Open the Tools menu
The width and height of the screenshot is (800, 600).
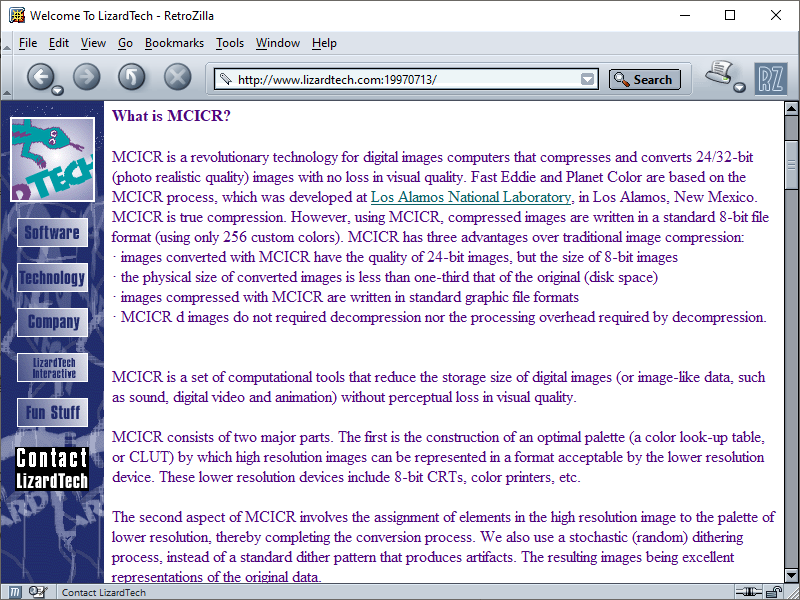[230, 43]
